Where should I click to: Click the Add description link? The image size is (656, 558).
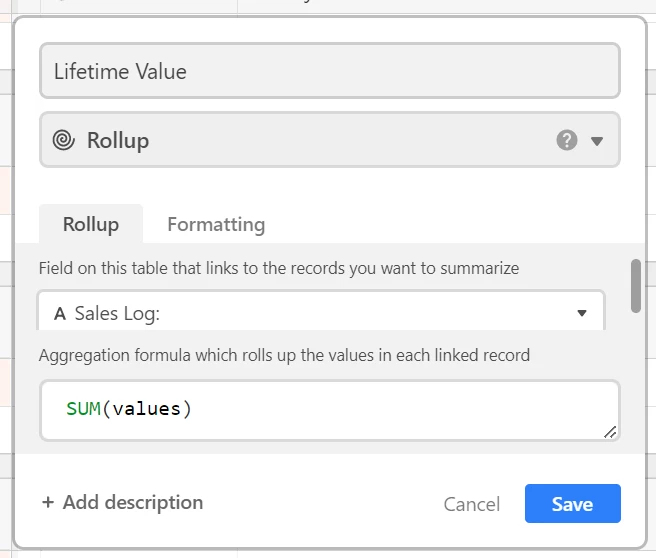click(x=122, y=502)
